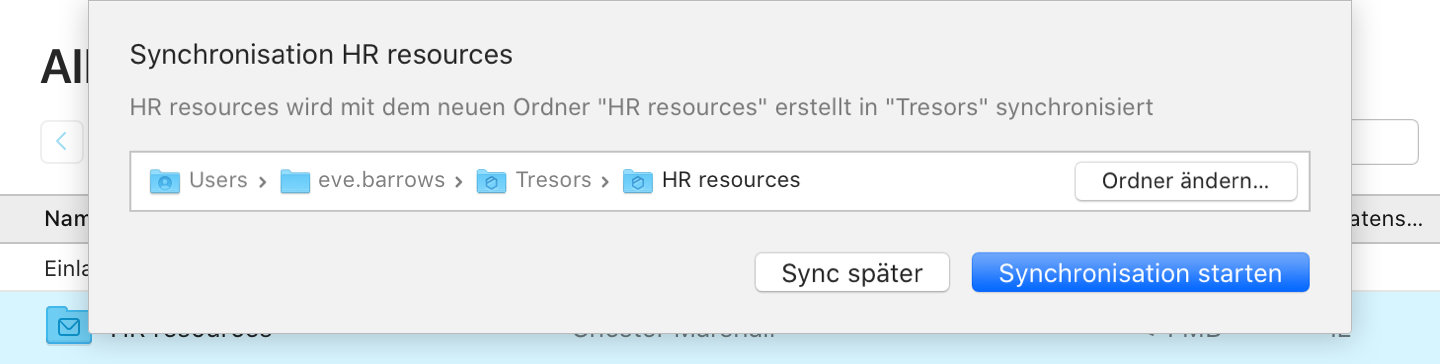Start sync with Synchronisation starten
The height and width of the screenshot is (364, 1440).
[1140, 273]
